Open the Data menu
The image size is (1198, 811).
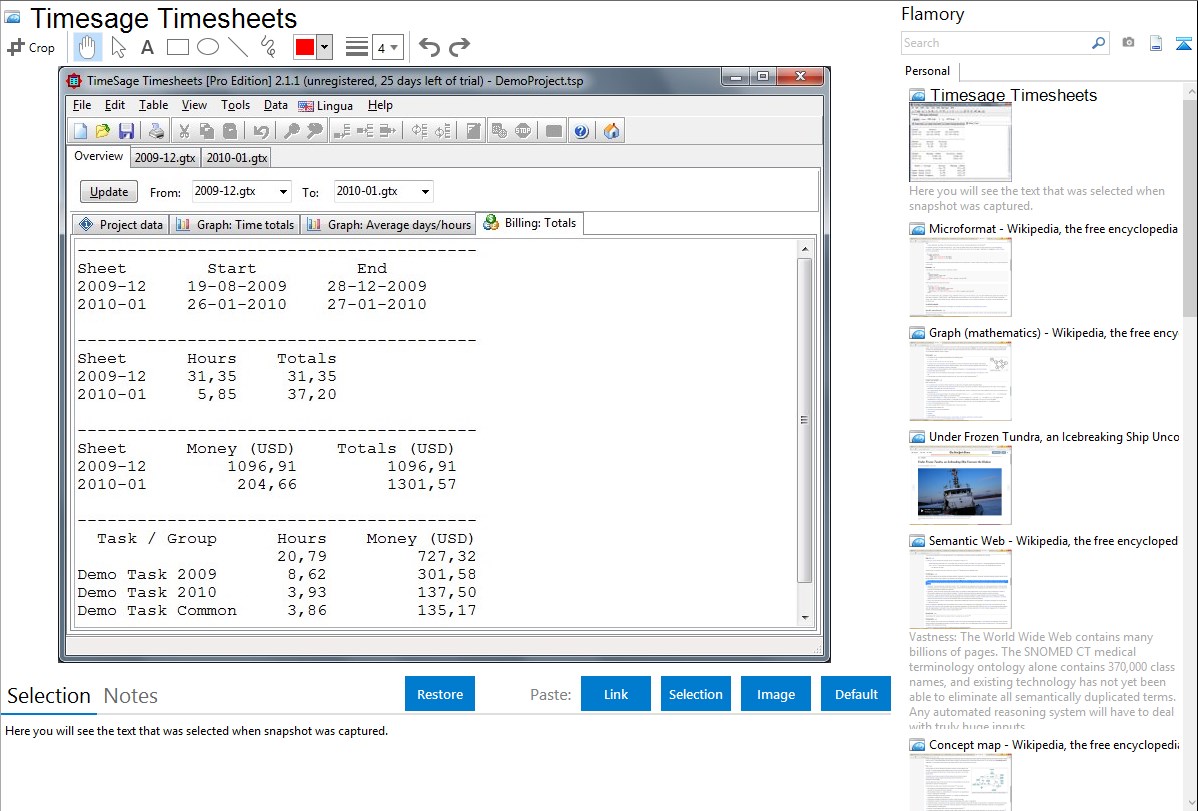click(x=276, y=105)
